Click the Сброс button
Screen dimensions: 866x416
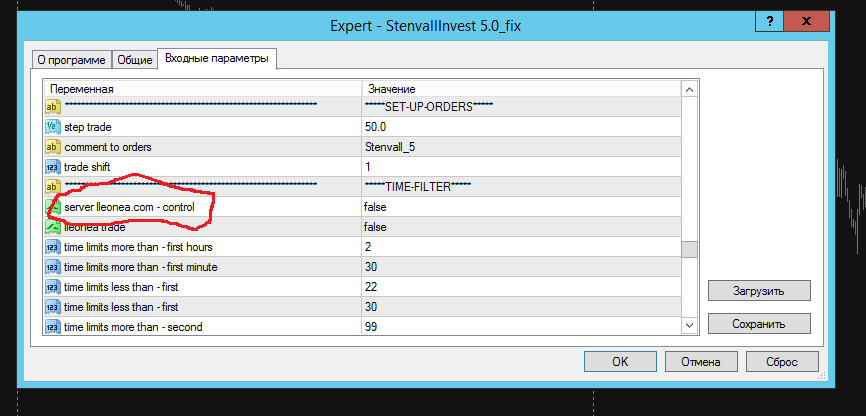pyautogui.click(x=781, y=362)
